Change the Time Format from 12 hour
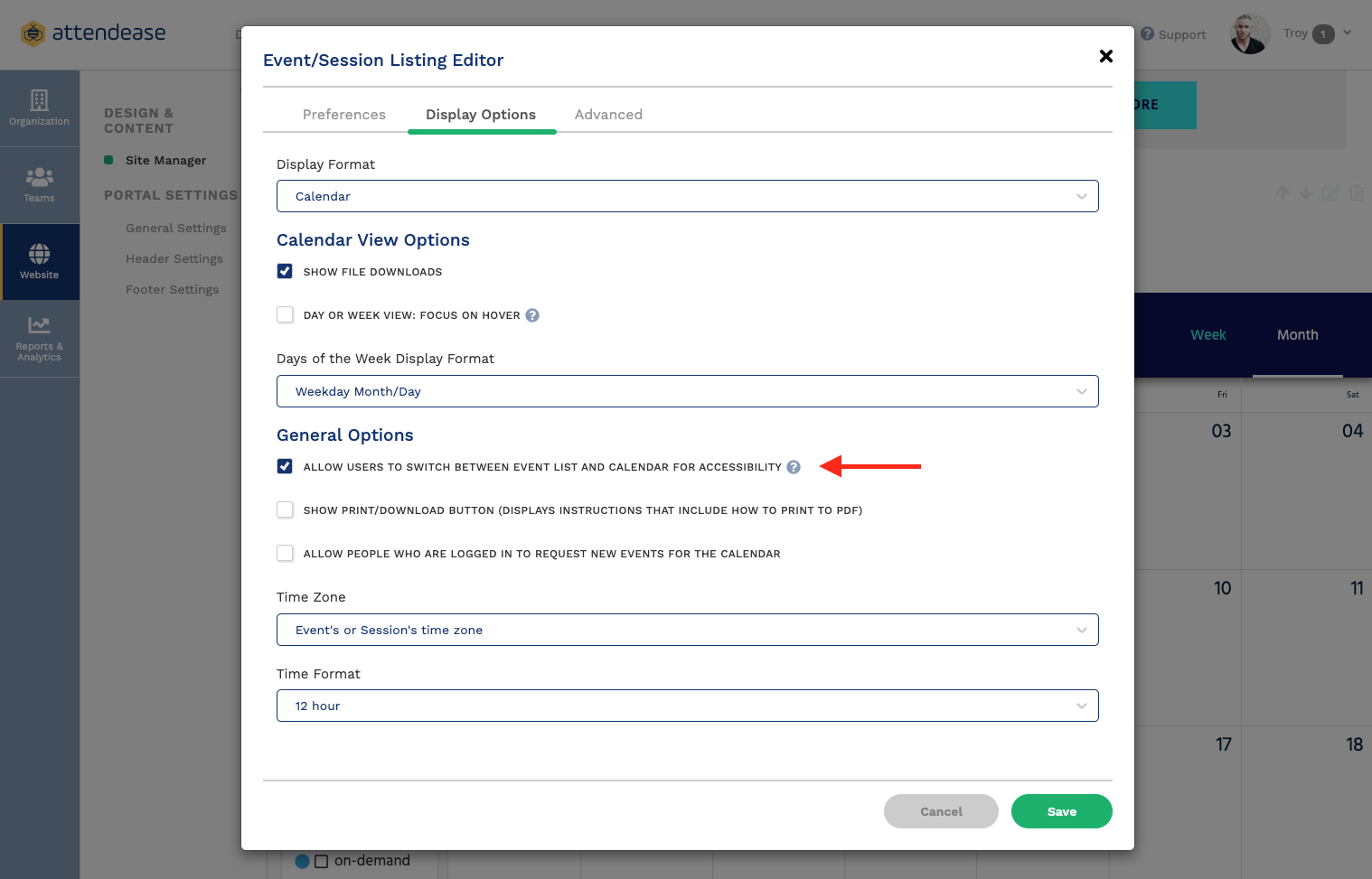 click(x=687, y=706)
